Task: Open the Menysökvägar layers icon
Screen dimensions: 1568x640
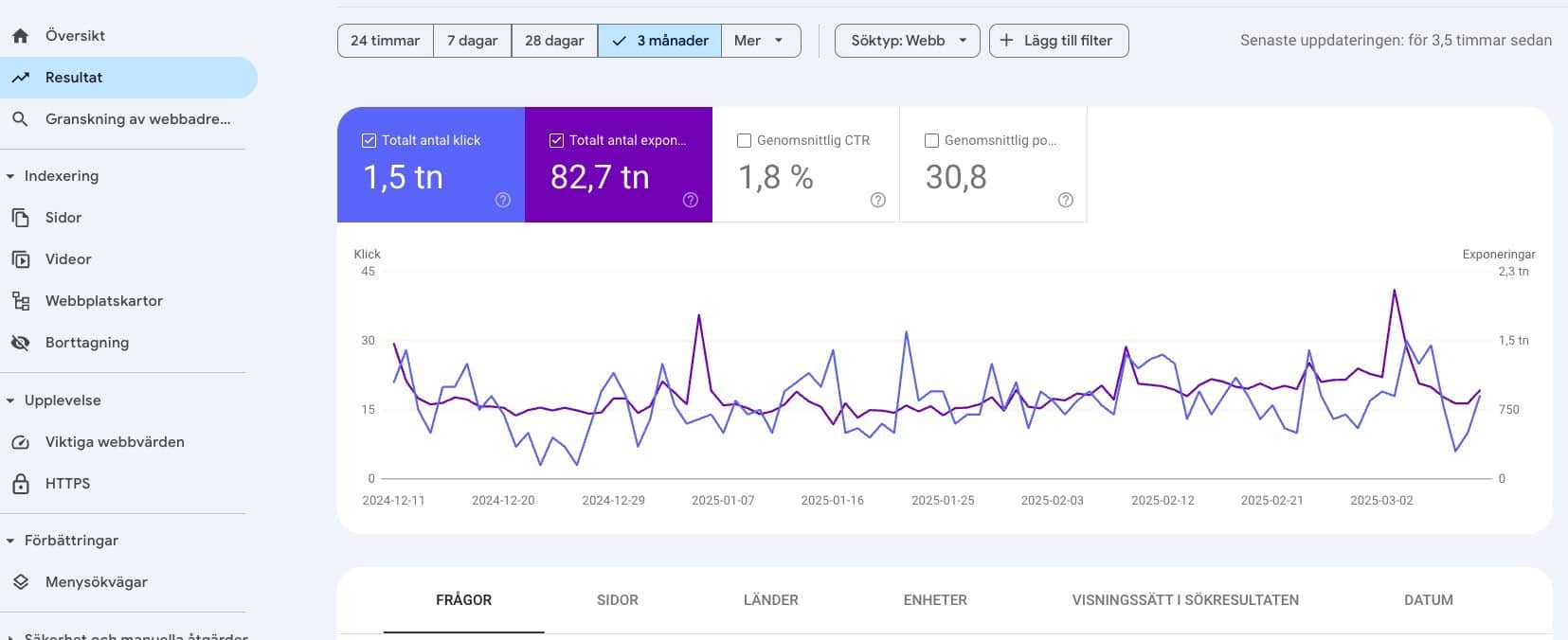Action: [x=20, y=582]
